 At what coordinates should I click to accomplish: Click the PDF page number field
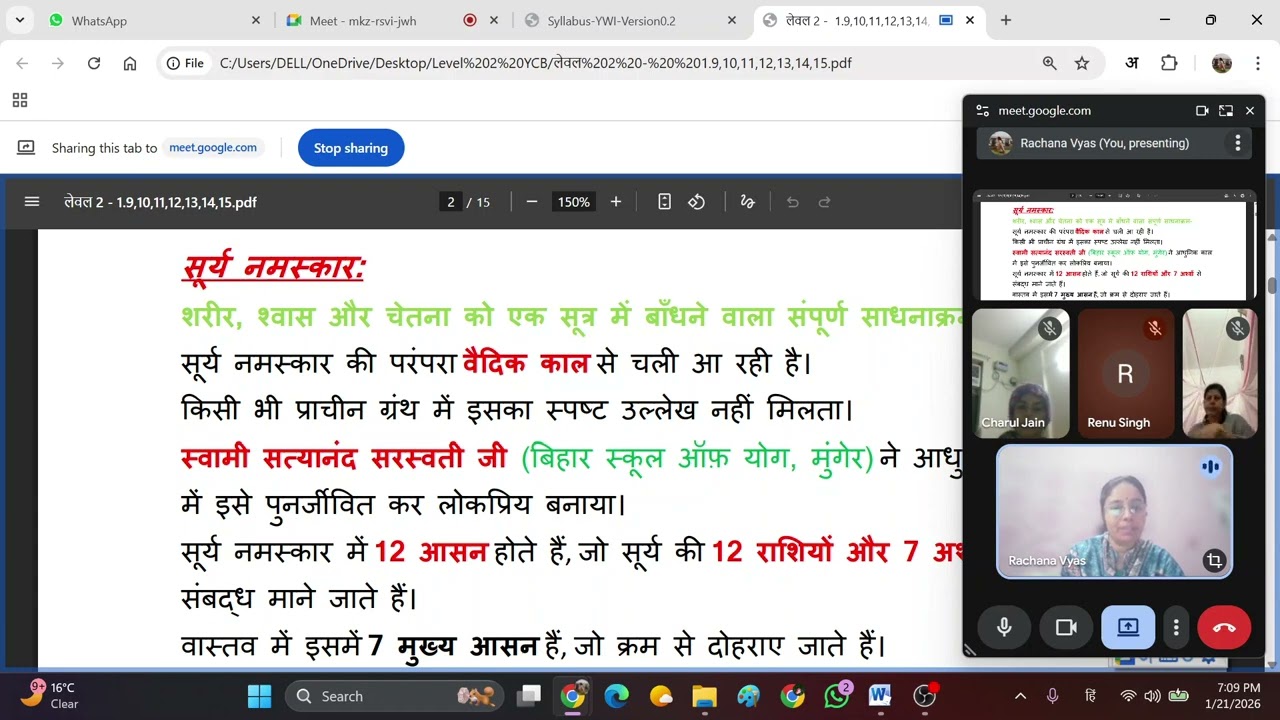[x=451, y=202]
